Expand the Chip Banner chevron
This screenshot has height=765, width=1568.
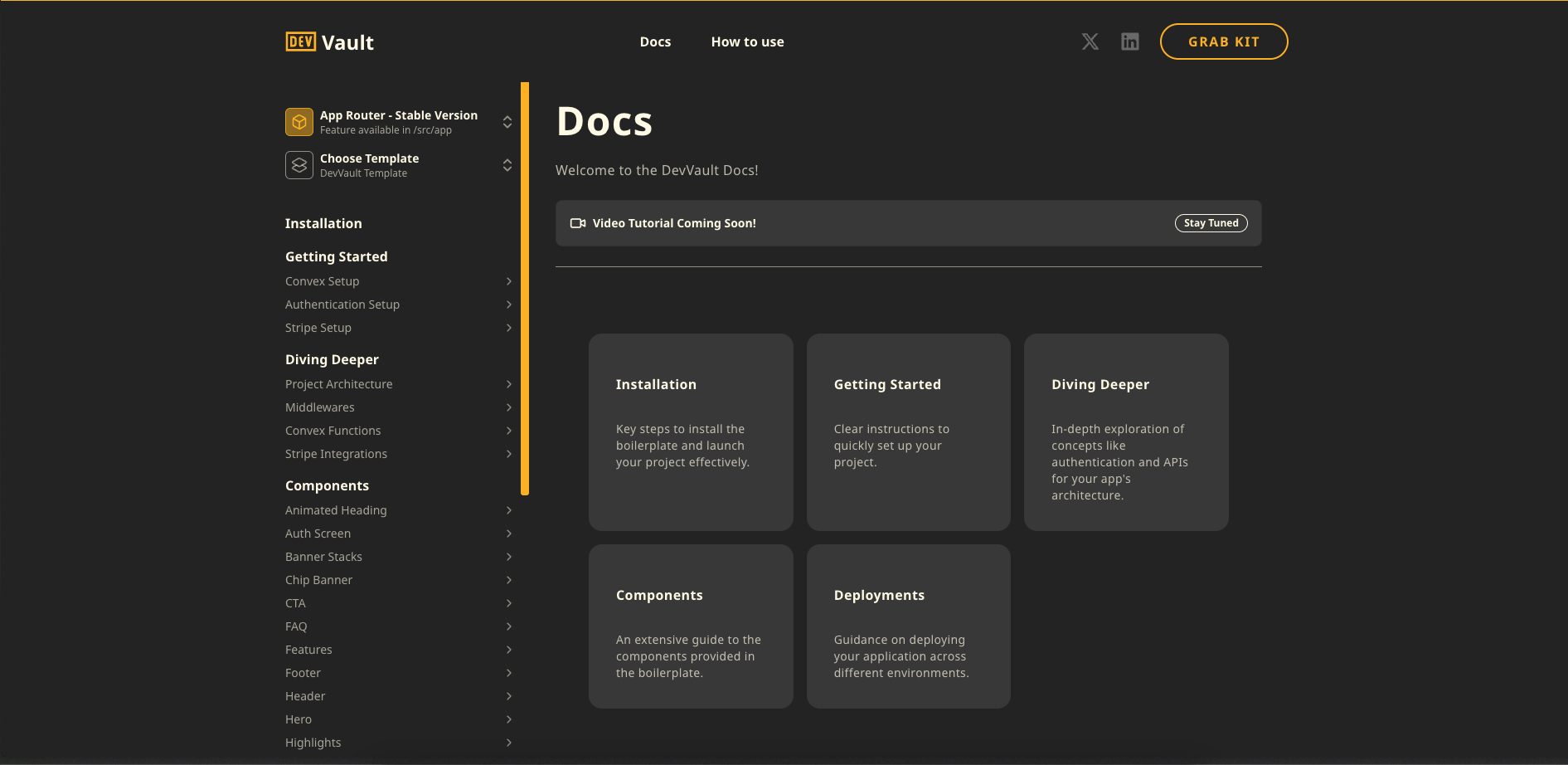point(509,580)
